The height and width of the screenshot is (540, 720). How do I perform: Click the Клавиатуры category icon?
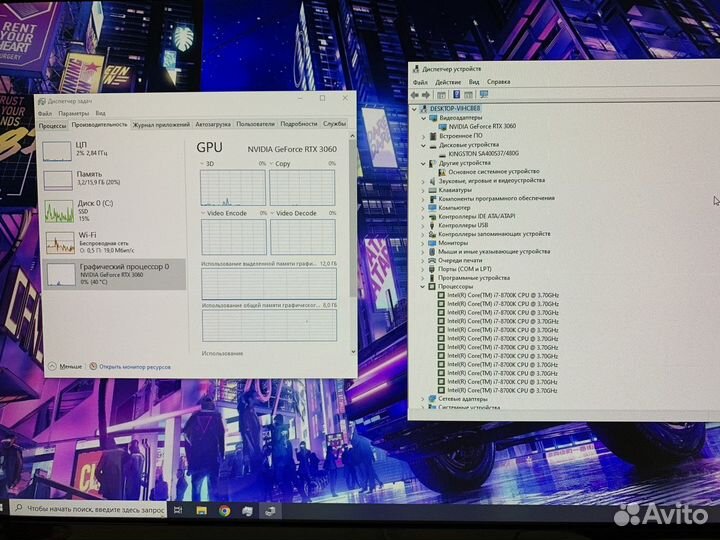(433, 190)
